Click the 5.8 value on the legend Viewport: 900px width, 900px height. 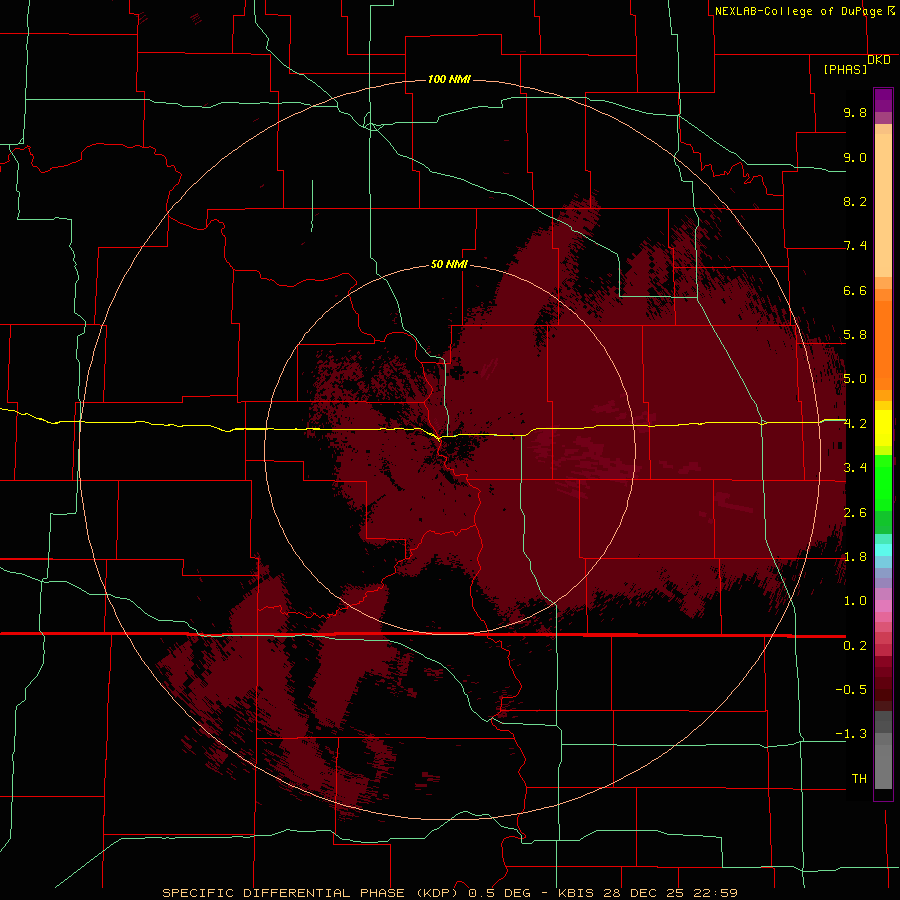coord(855,335)
